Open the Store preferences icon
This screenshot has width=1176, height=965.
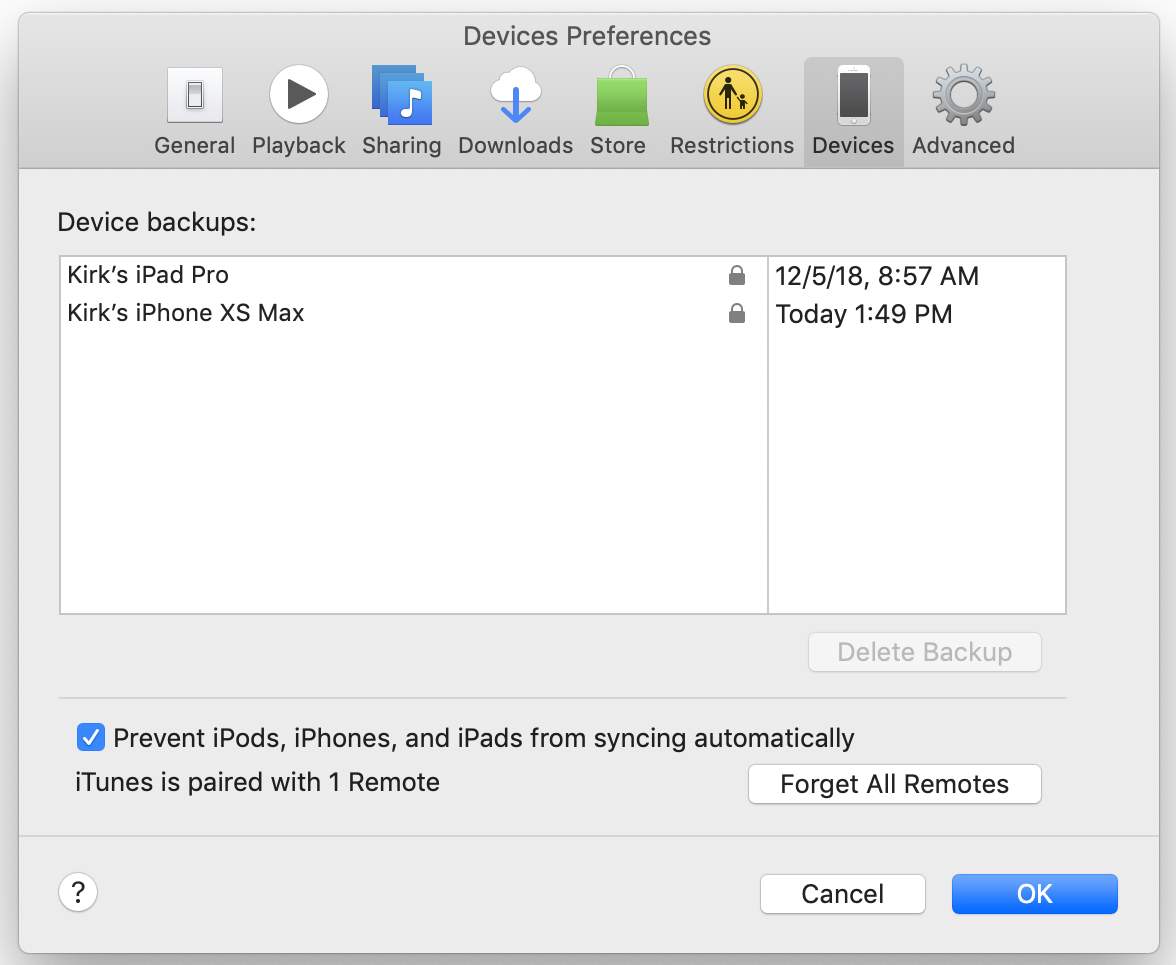point(619,95)
